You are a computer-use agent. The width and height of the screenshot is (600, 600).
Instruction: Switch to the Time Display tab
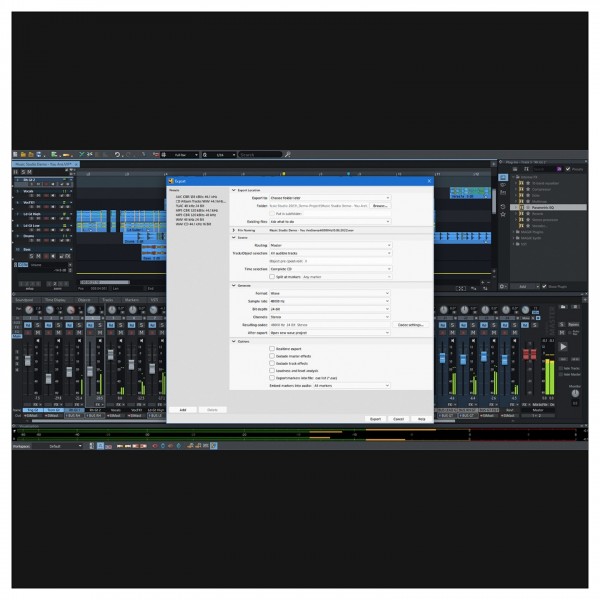tap(55, 300)
